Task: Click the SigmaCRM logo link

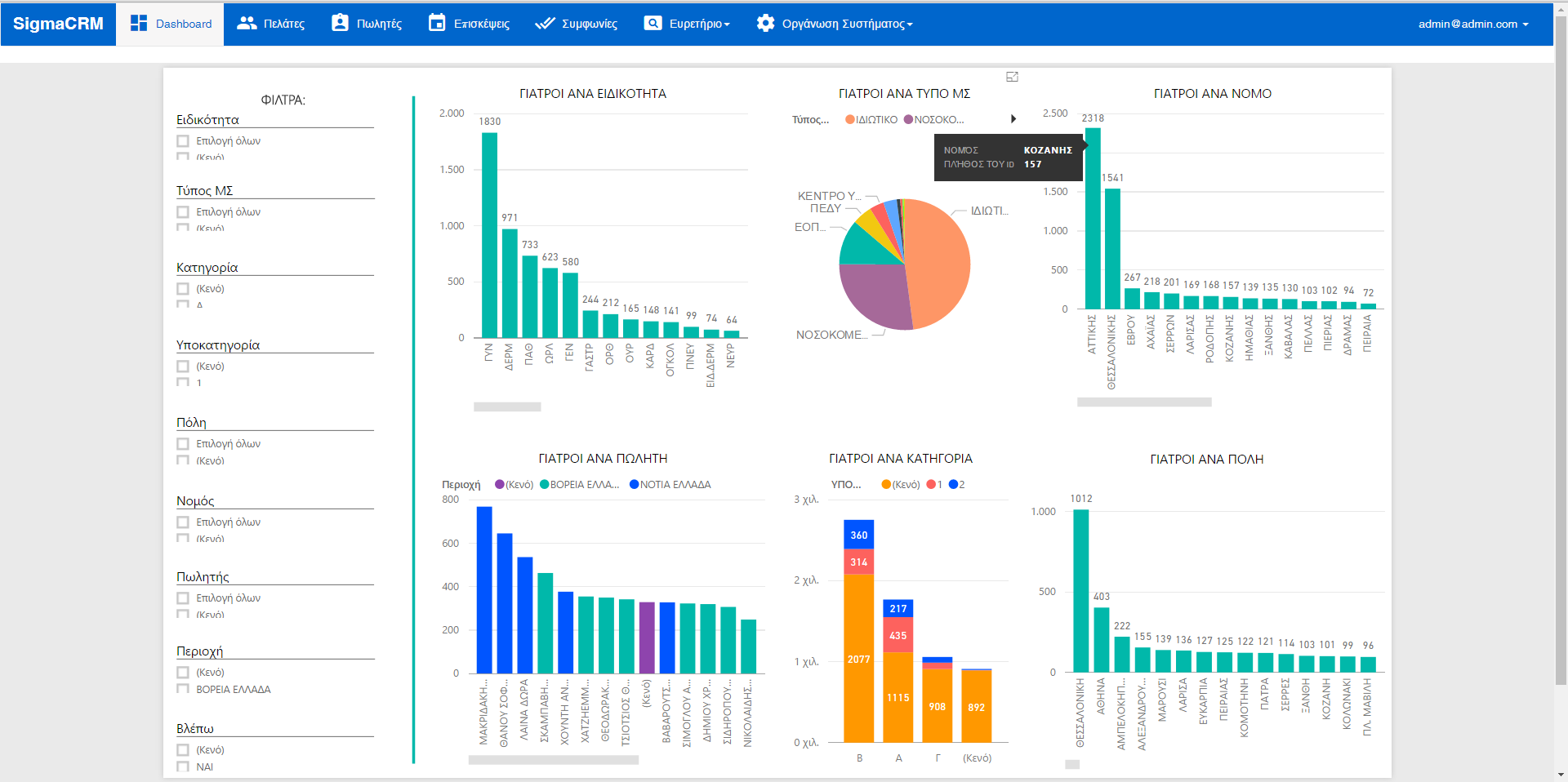Action: coord(58,24)
